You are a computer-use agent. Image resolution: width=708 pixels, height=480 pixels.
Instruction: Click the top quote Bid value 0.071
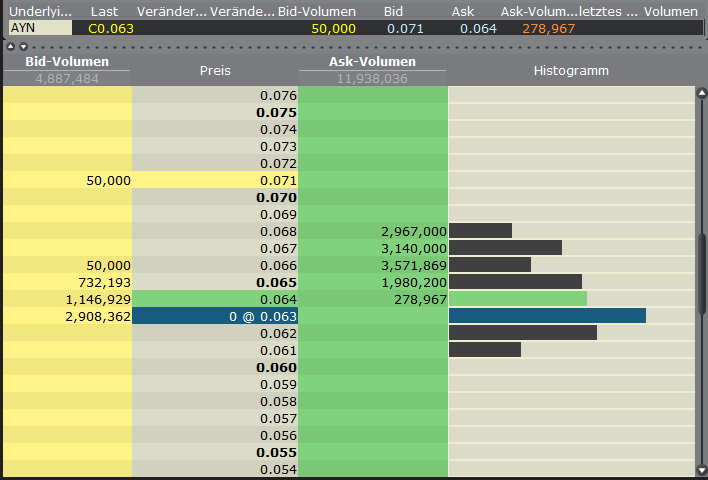[x=406, y=28]
